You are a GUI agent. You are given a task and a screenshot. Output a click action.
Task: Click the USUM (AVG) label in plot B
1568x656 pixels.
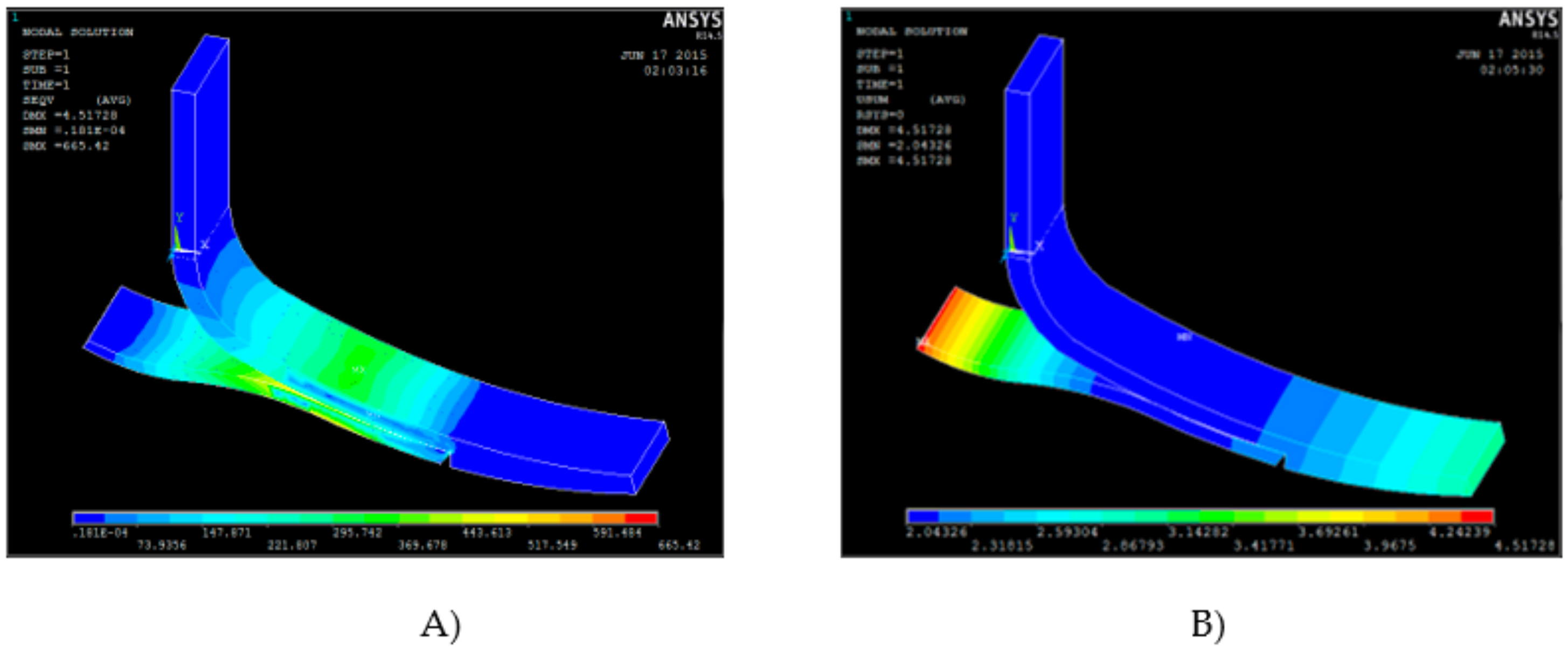911,99
